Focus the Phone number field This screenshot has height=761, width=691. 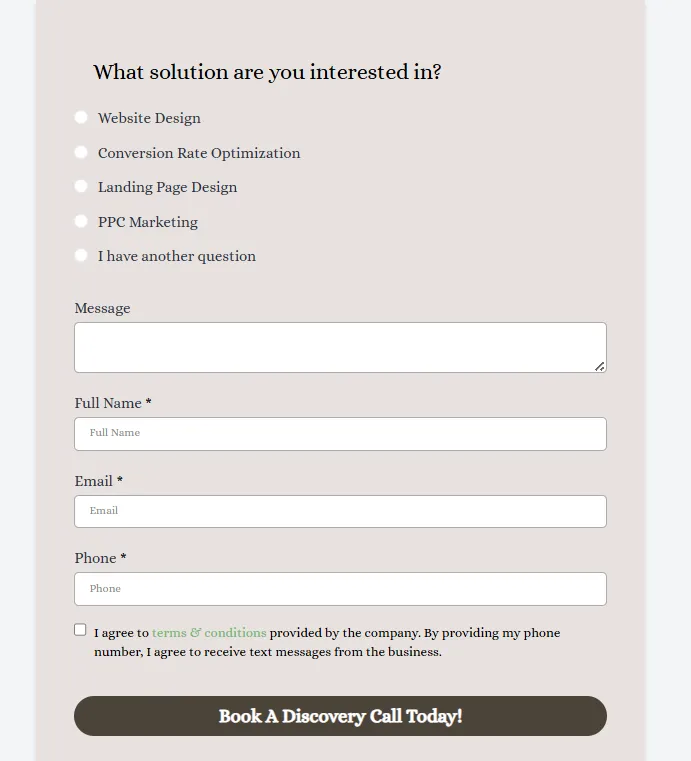click(x=340, y=589)
